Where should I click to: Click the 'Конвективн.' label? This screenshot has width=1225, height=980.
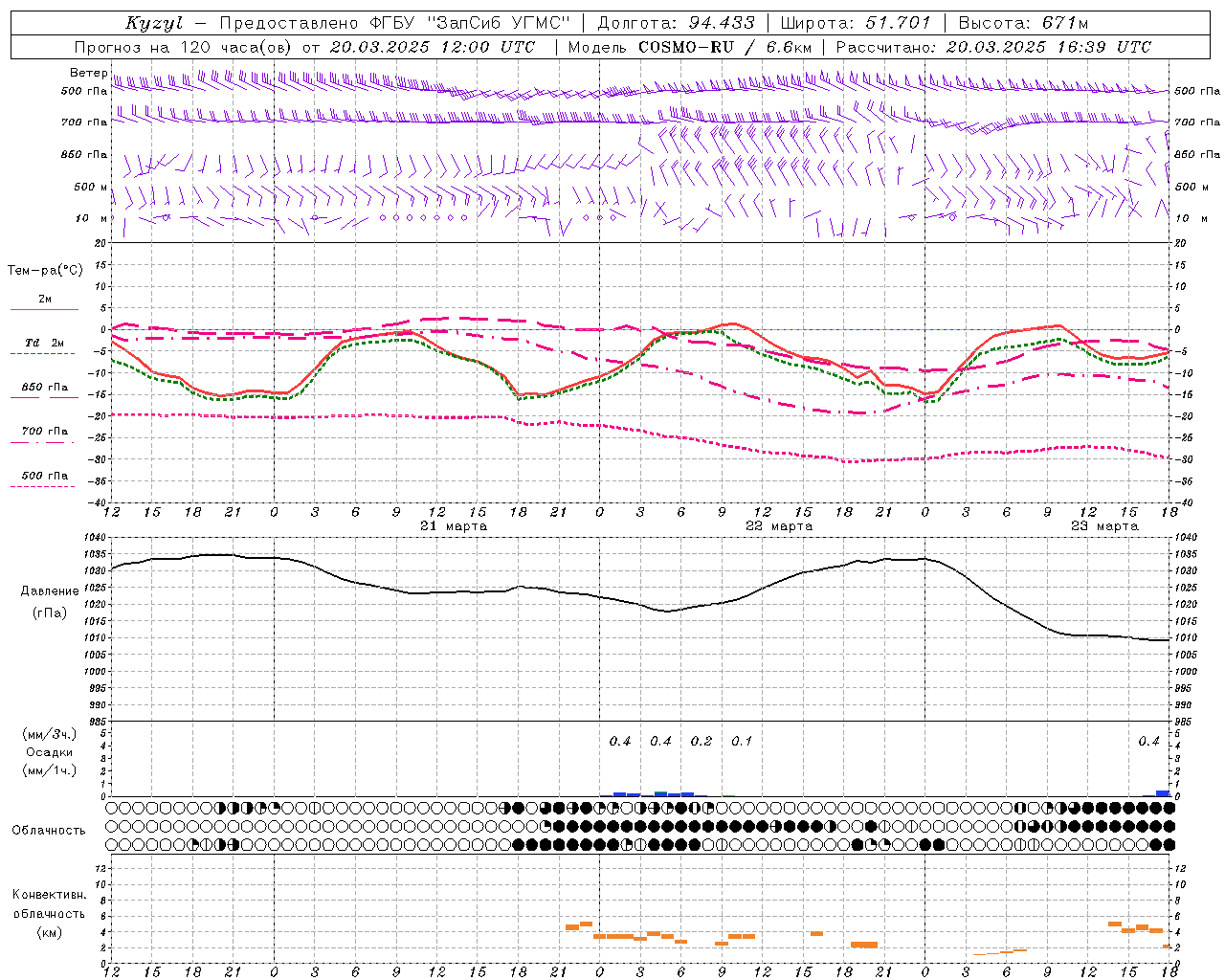coord(50,895)
